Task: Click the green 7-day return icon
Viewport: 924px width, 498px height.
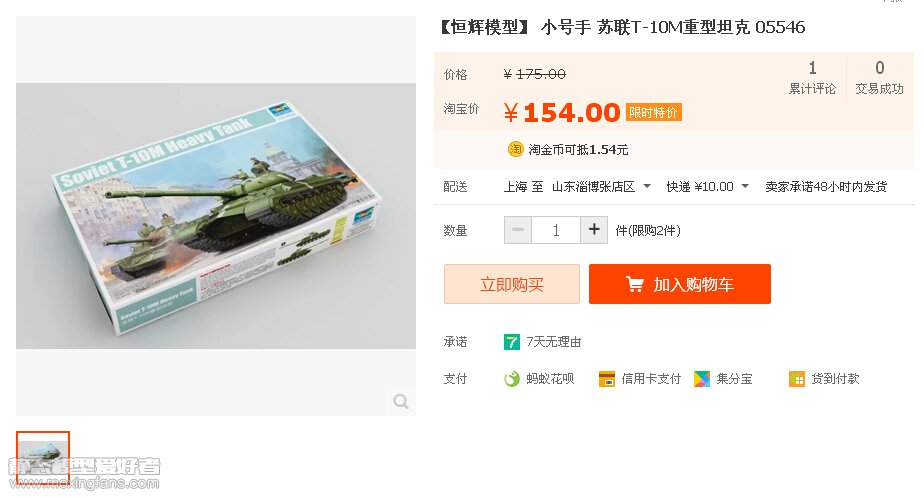Action: pyautogui.click(x=512, y=342)
